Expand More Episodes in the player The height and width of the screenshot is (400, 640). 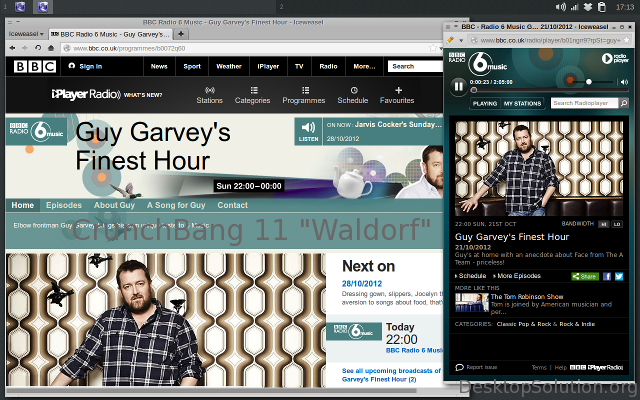click(x=517, y=276)
